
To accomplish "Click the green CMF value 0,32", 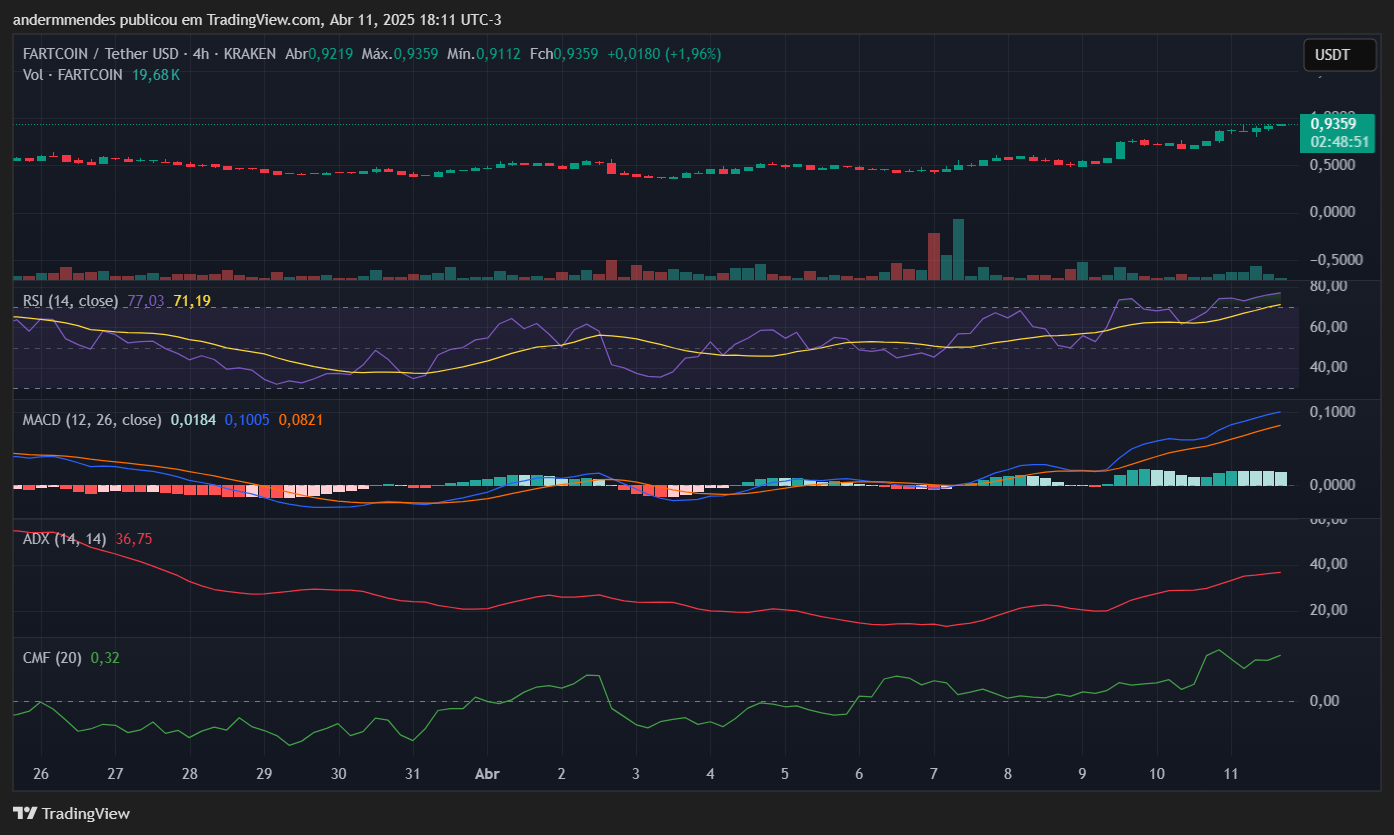I will [x=105, y=658].
